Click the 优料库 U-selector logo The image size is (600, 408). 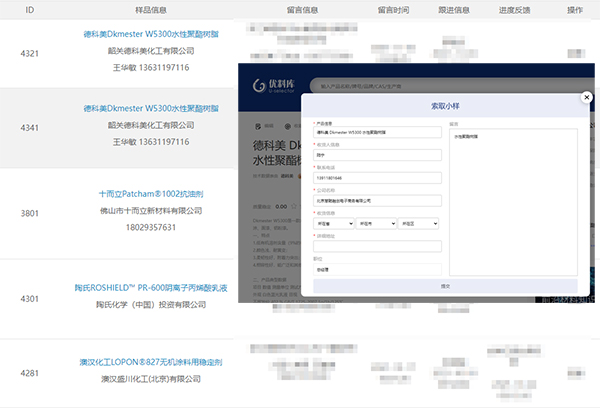tap(274, 86)
